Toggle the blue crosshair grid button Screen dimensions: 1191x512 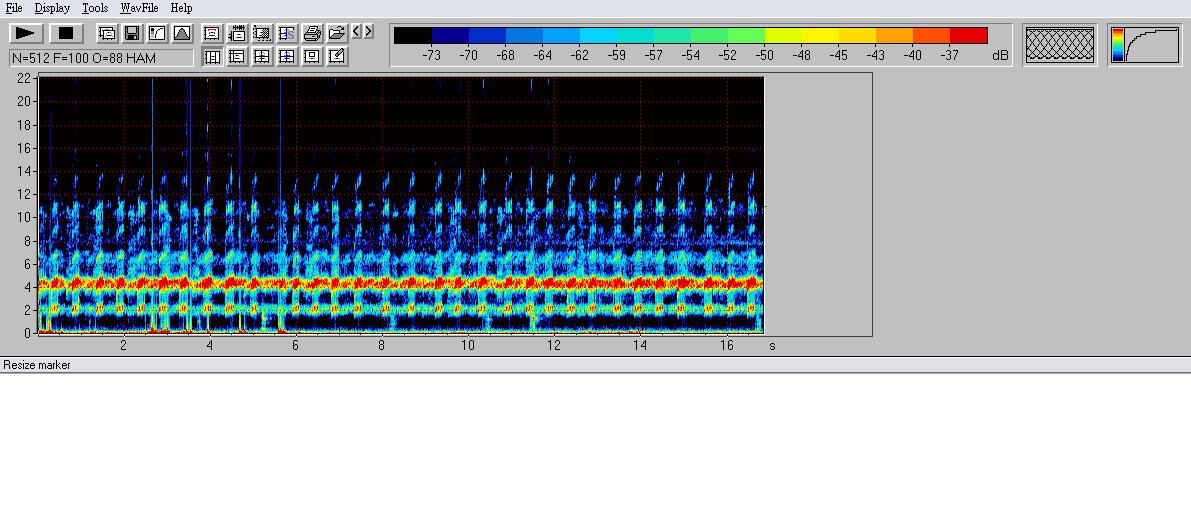click(x=287, y=57)
